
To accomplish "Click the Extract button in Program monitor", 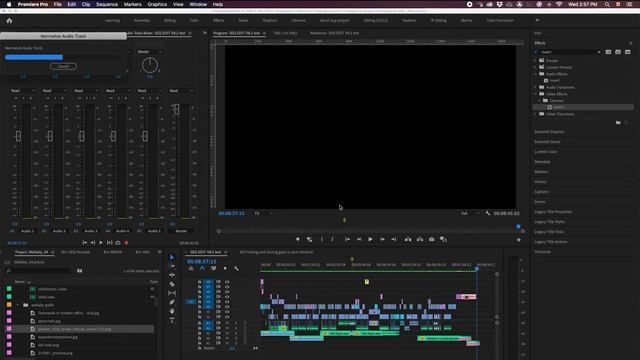I will pos(420,239).
